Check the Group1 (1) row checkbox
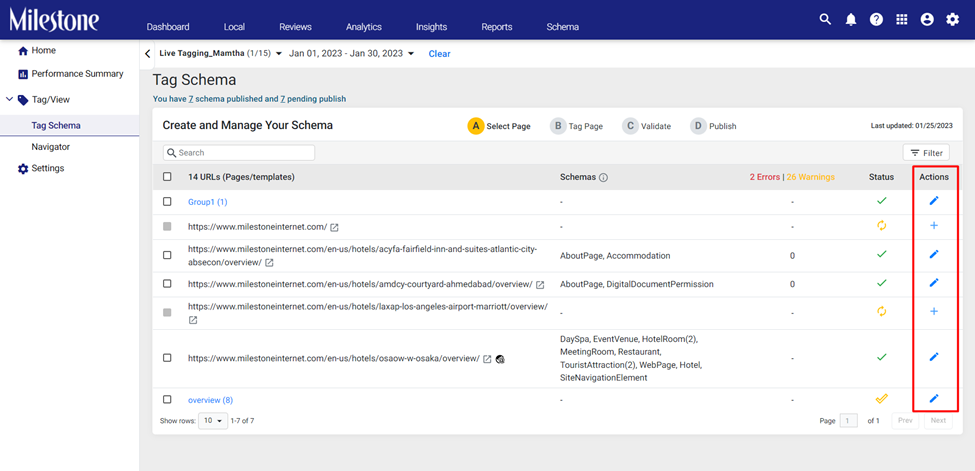The height and width of the screenshot is (471, 975). pos(167,202)
